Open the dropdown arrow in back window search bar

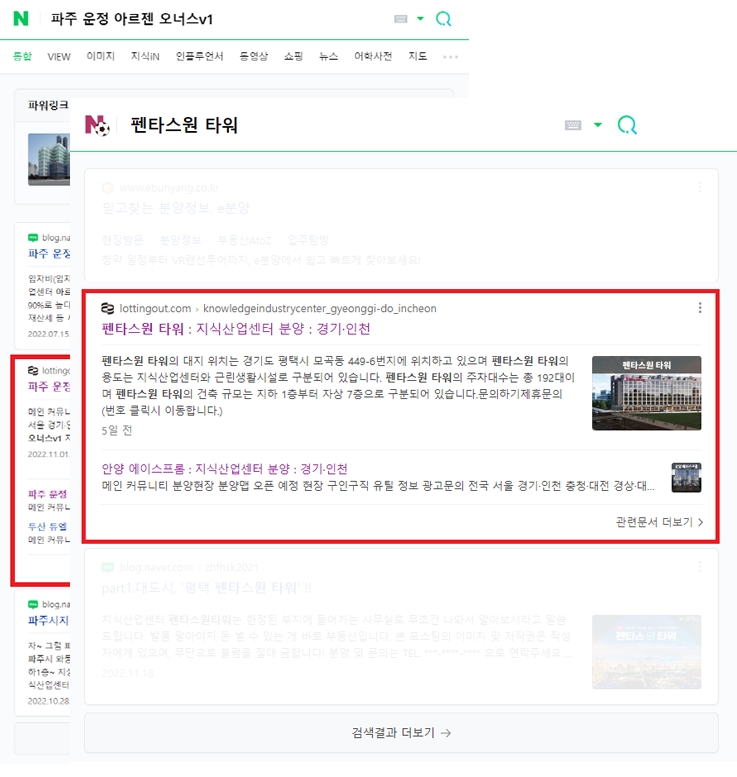(420, 19)
